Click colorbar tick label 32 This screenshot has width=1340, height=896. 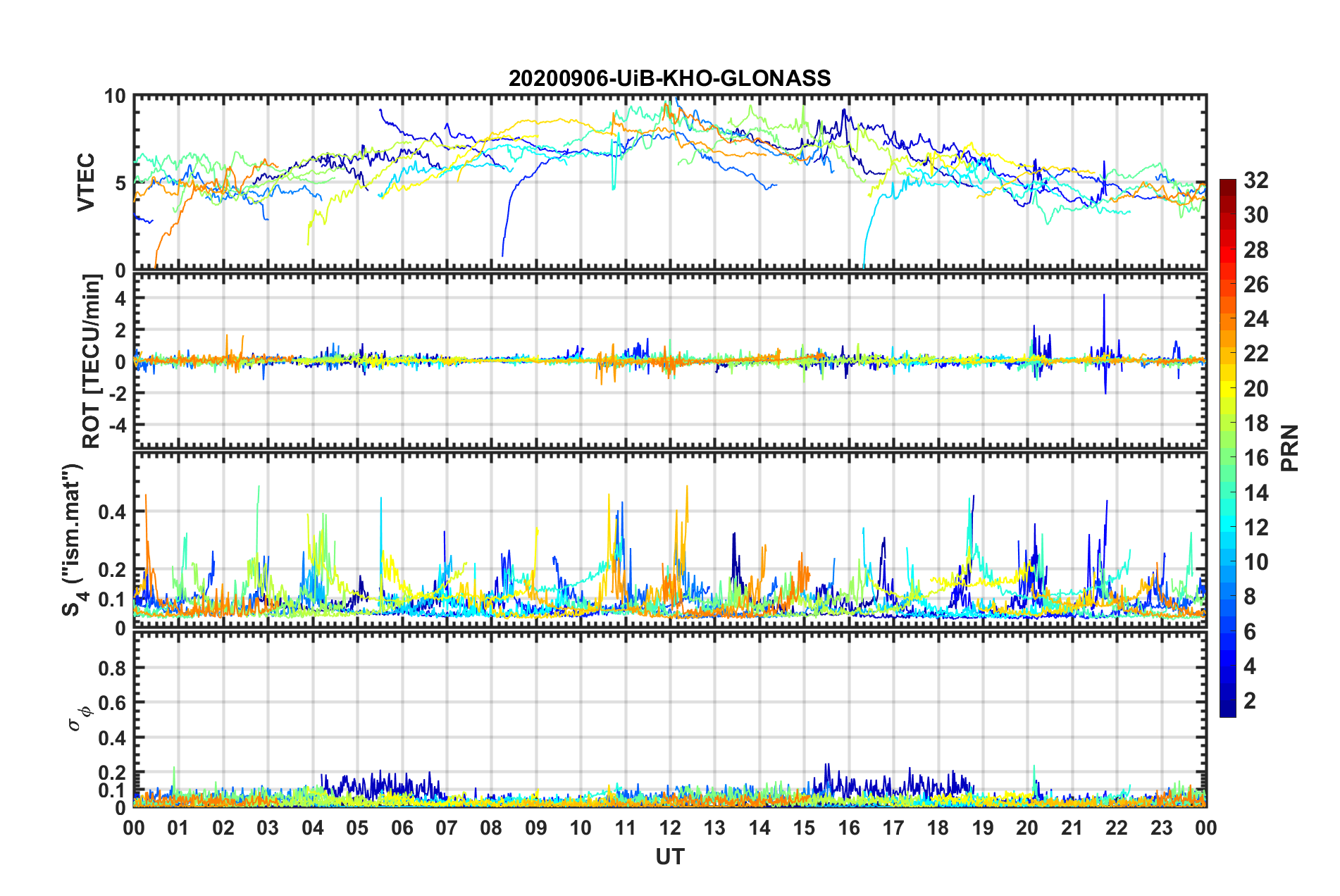(x=1255, y=180)
